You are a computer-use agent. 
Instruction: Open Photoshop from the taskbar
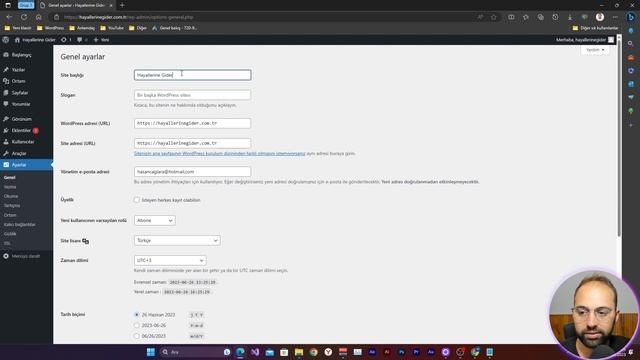(402, 352)
